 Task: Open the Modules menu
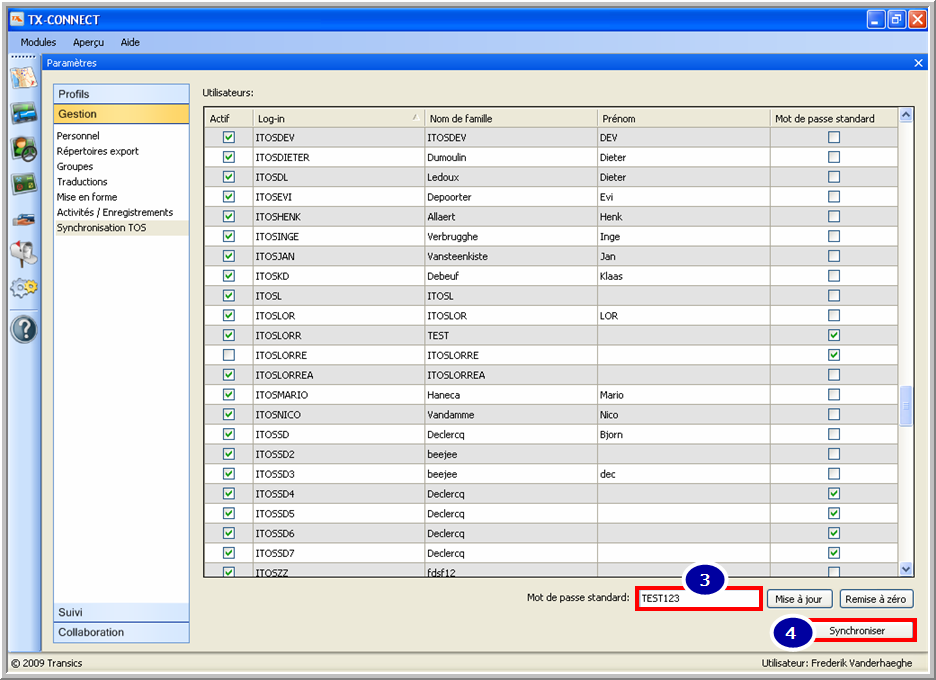pyautogui.click(x=38, y=42)
